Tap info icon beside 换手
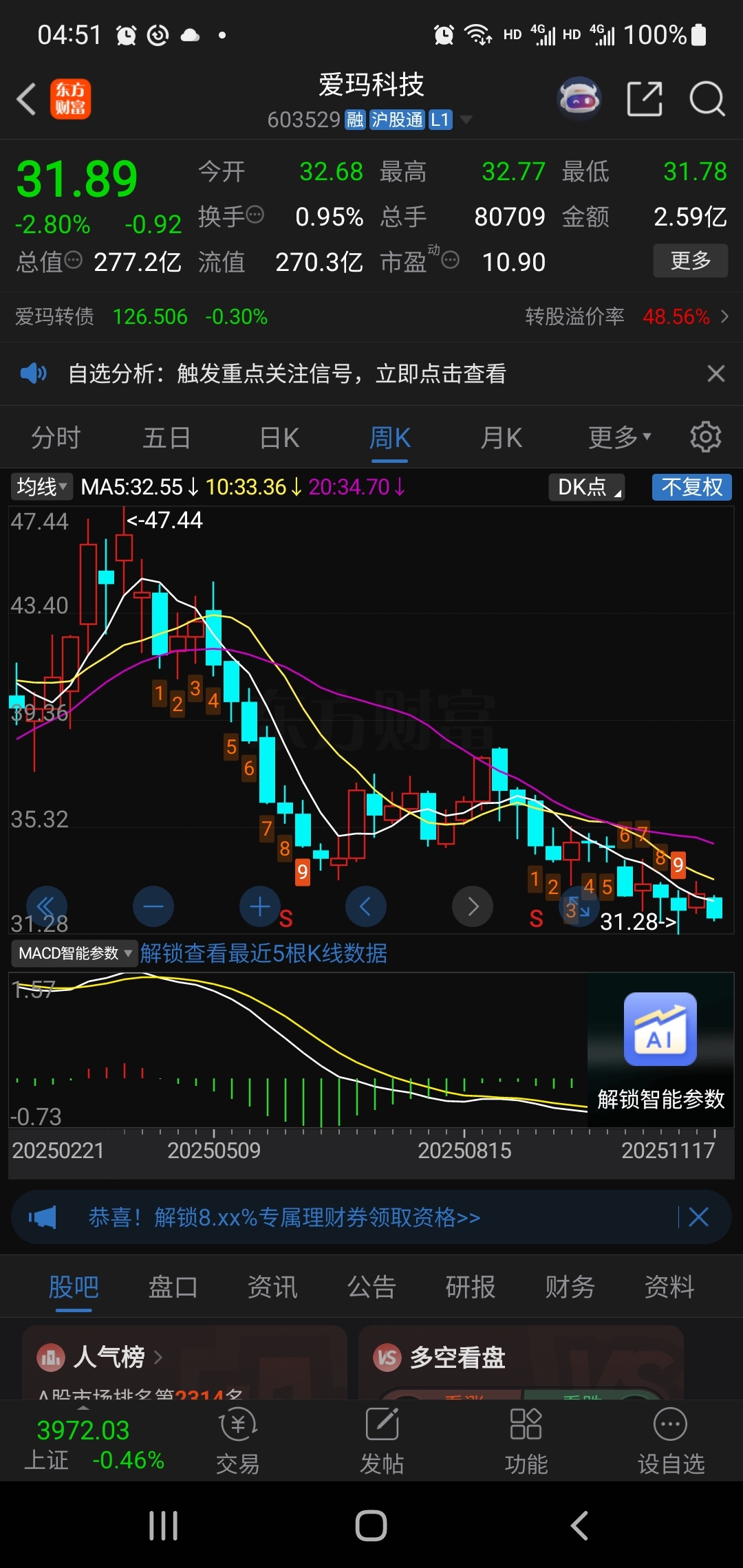Screen dimensions: 743x1568 tap(255, 215)
